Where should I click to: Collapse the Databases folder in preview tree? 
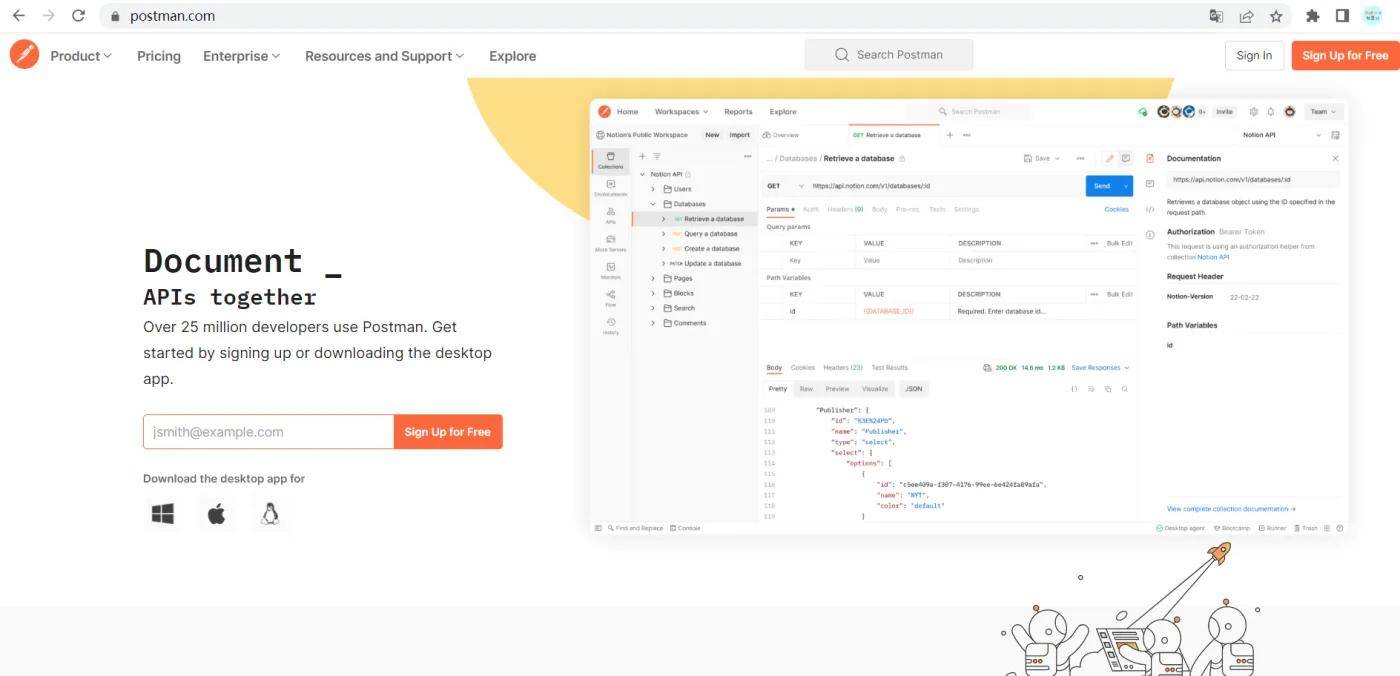[653, 204]
